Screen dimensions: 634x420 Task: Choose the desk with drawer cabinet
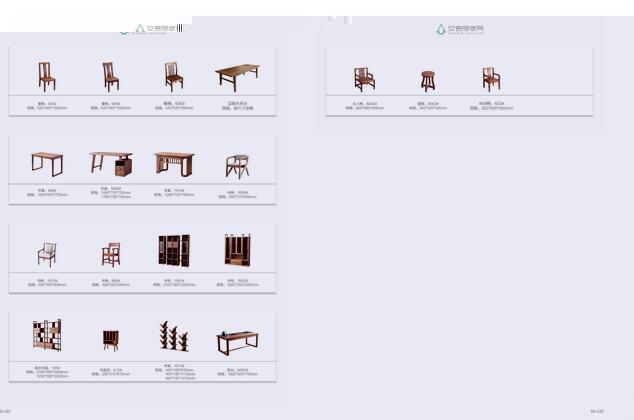coord(110,163)
